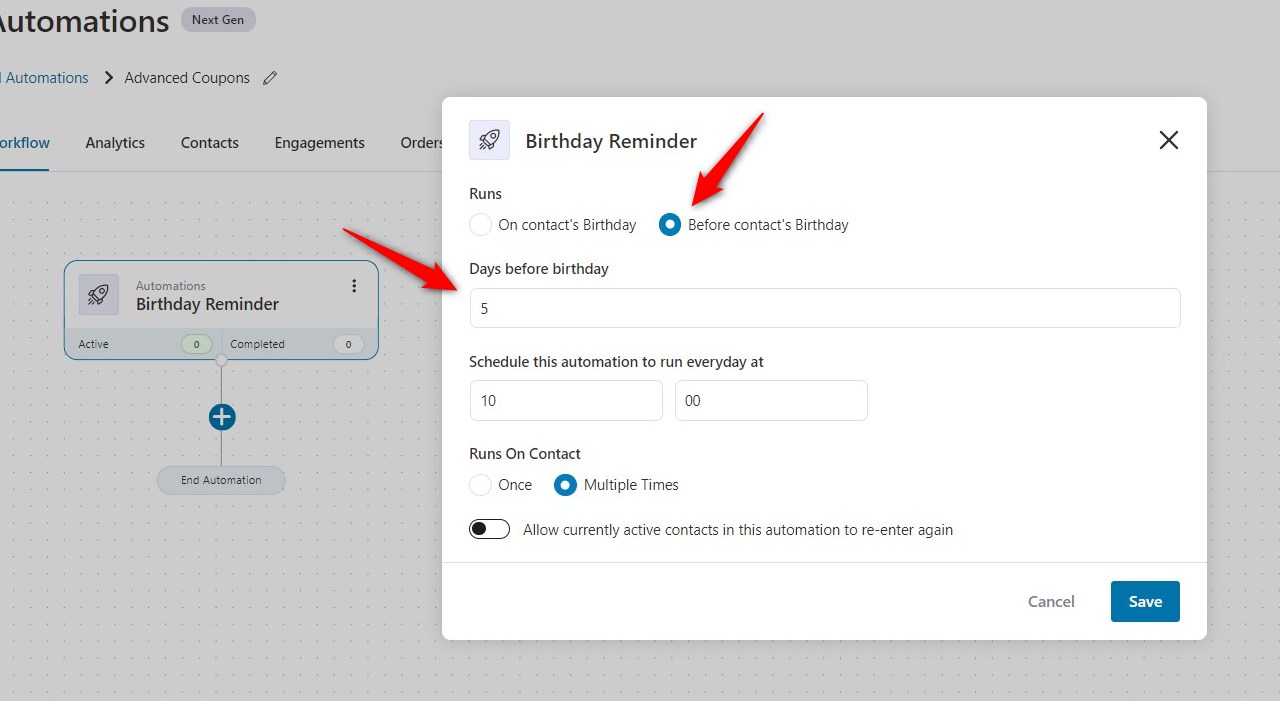
Task: Open the three-dot menu on the Birthday Reminder node
Action: [354, 286]
